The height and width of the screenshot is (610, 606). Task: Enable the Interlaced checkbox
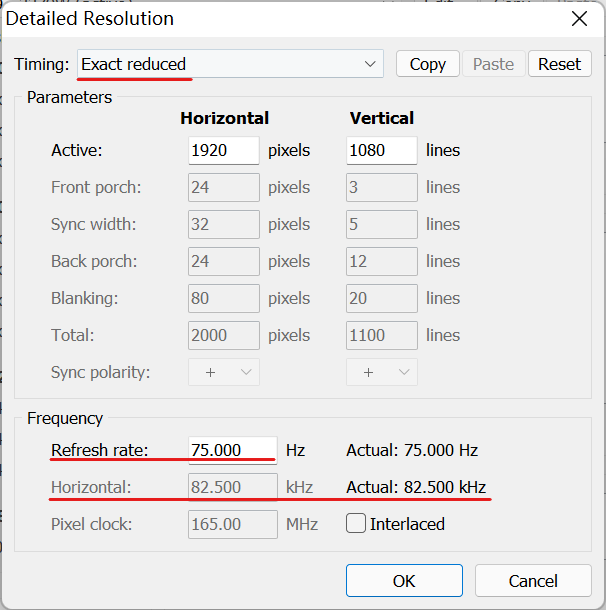coord(356,524)
